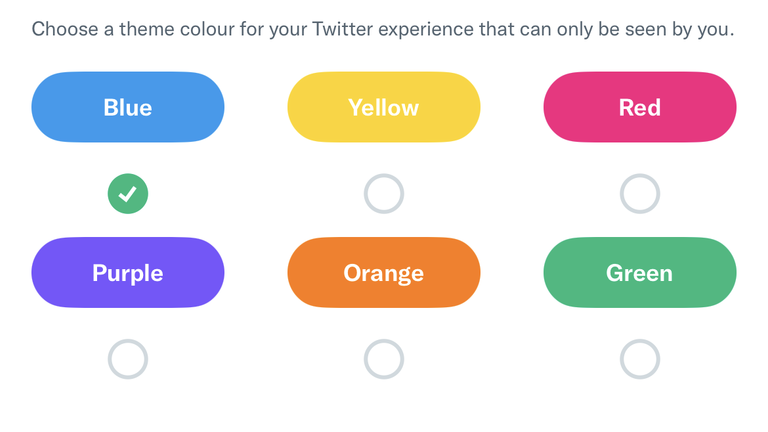Select the Blue theme colour pill

click(x=128, y=107)
